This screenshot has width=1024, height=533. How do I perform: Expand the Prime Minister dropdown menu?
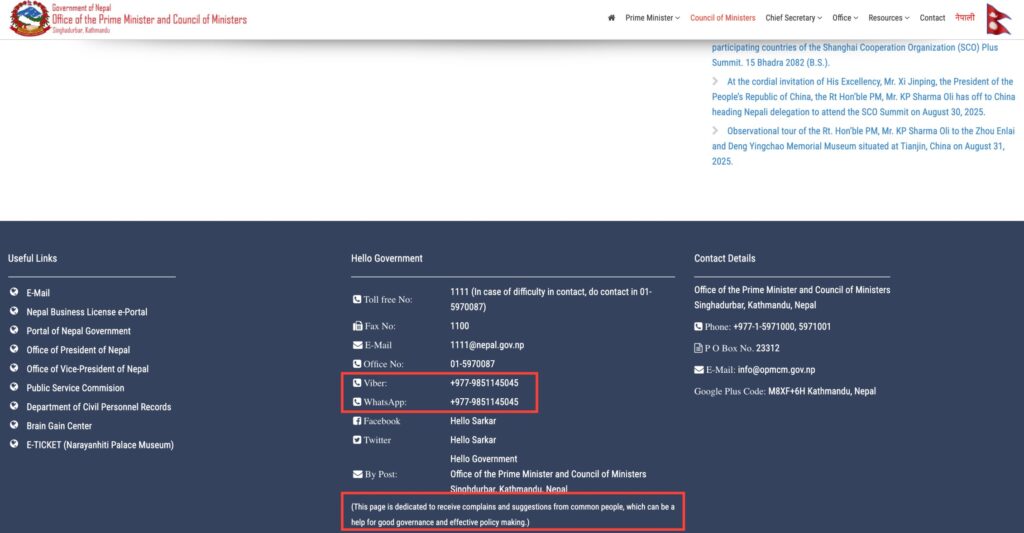[x=652, y=18]
